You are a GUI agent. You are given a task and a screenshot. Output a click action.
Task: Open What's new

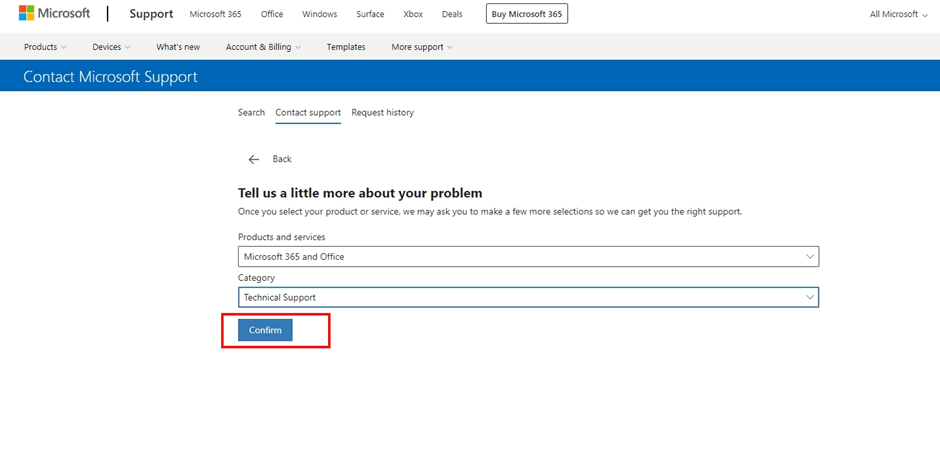click(178, 47)
